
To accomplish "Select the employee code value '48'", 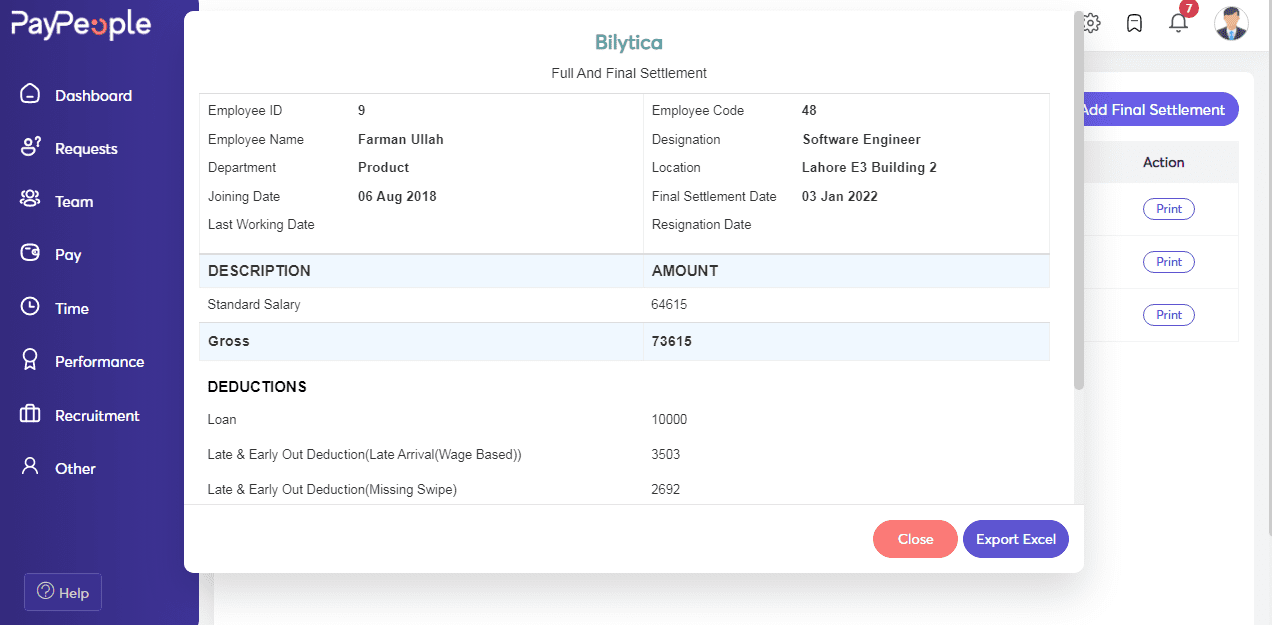I will (x=810, y=110).
